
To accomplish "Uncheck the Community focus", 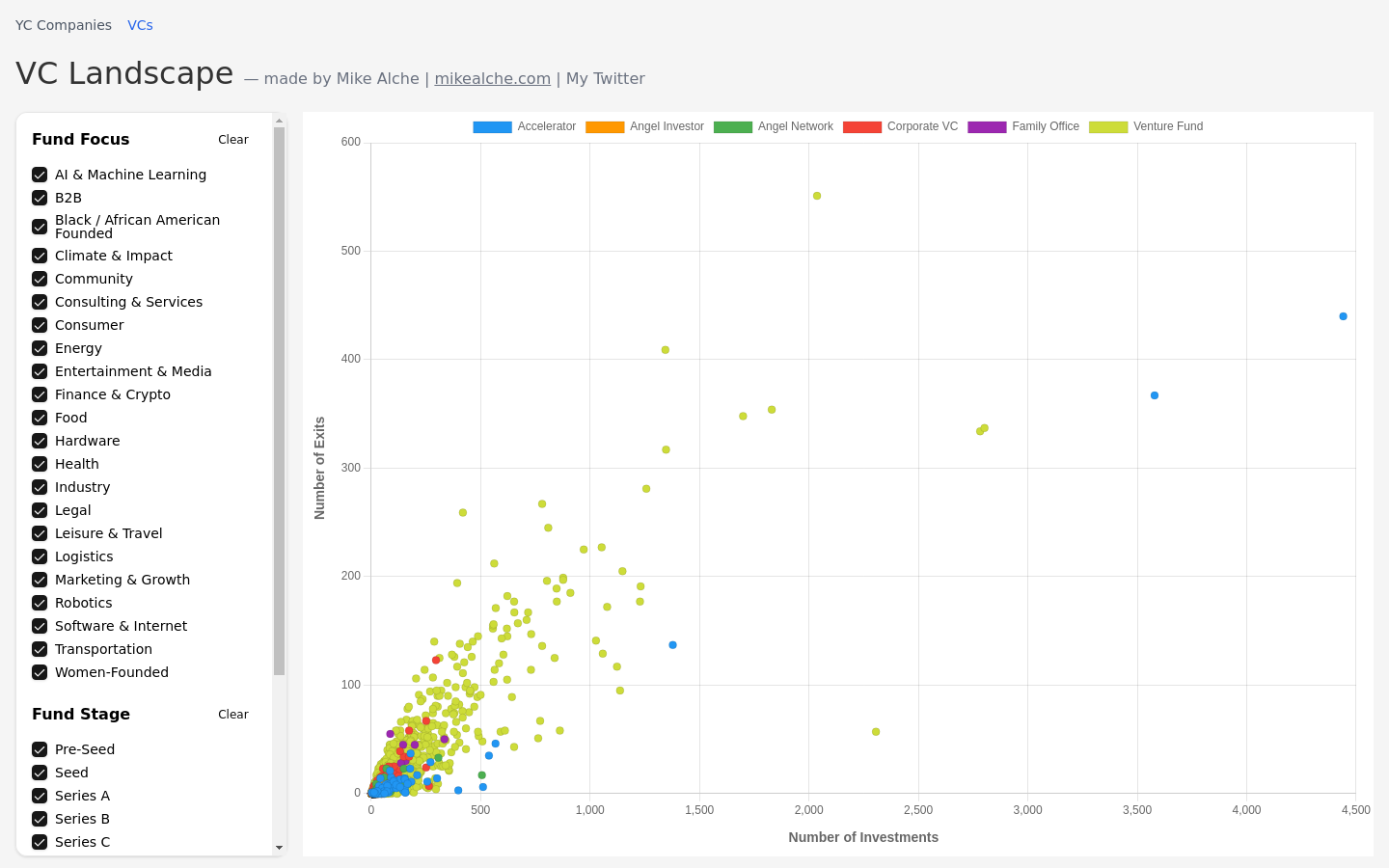I will [x=40, y=279].
